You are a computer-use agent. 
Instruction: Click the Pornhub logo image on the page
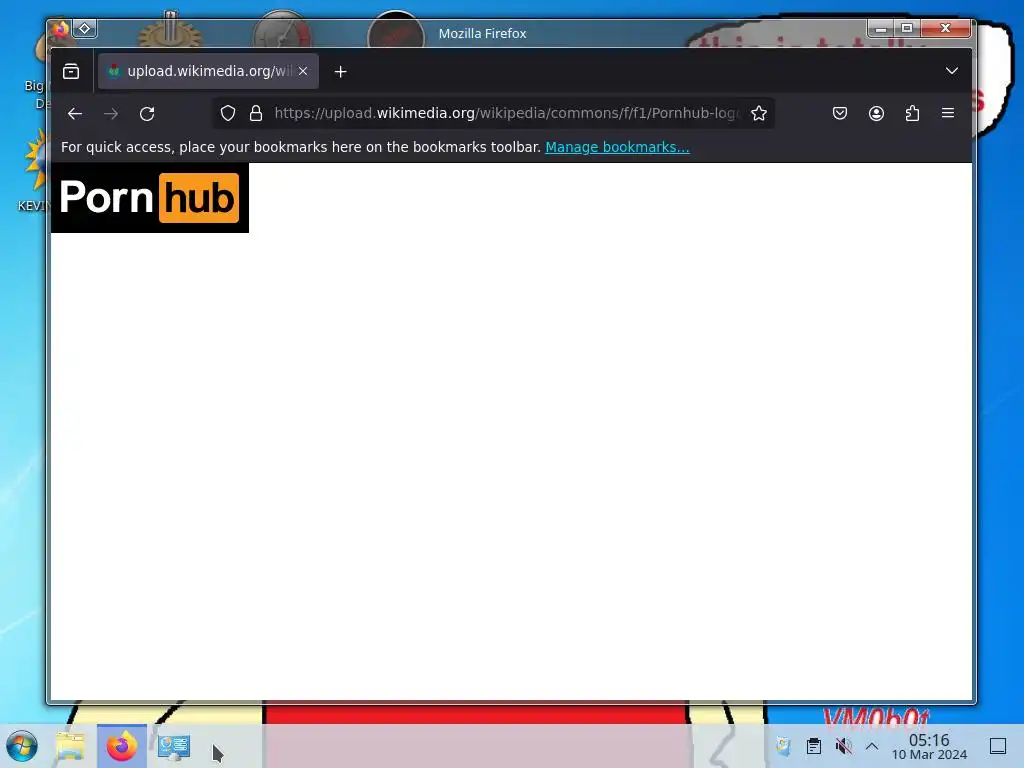150,198
